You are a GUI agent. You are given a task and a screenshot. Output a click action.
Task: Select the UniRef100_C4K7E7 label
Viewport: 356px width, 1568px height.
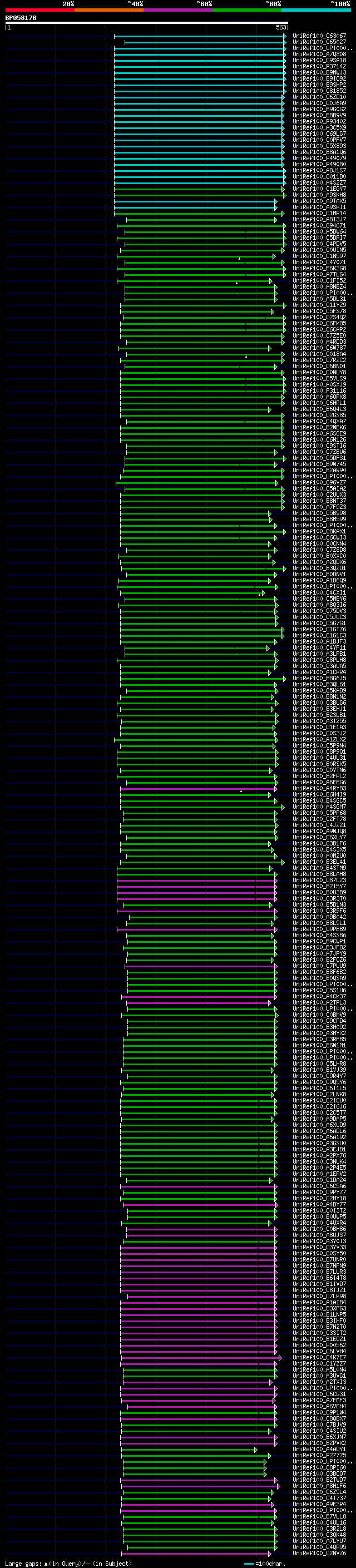click(x=319, y=1357)
